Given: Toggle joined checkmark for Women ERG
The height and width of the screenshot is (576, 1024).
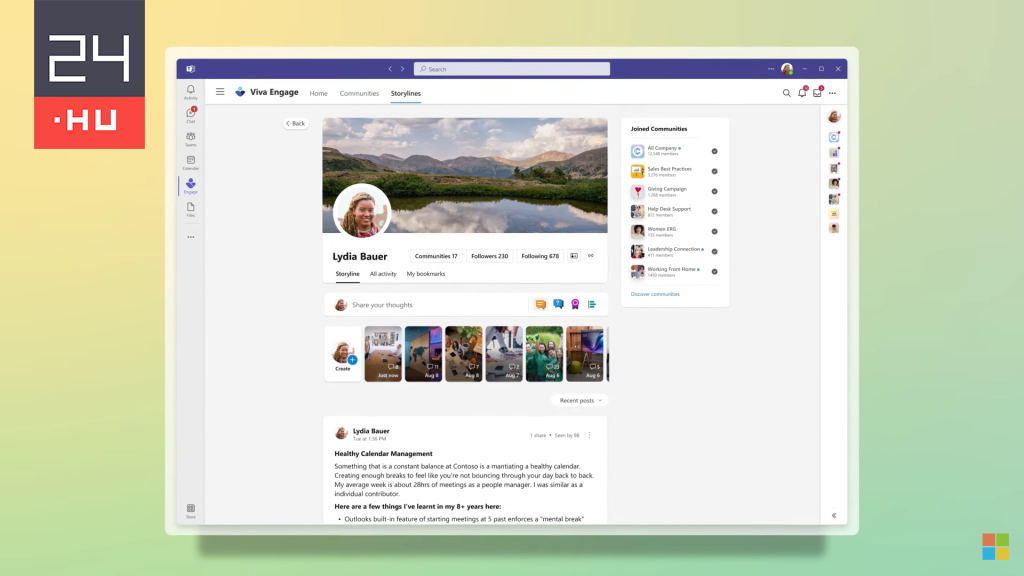Looking at the screenshot, I should click(714, 232).
